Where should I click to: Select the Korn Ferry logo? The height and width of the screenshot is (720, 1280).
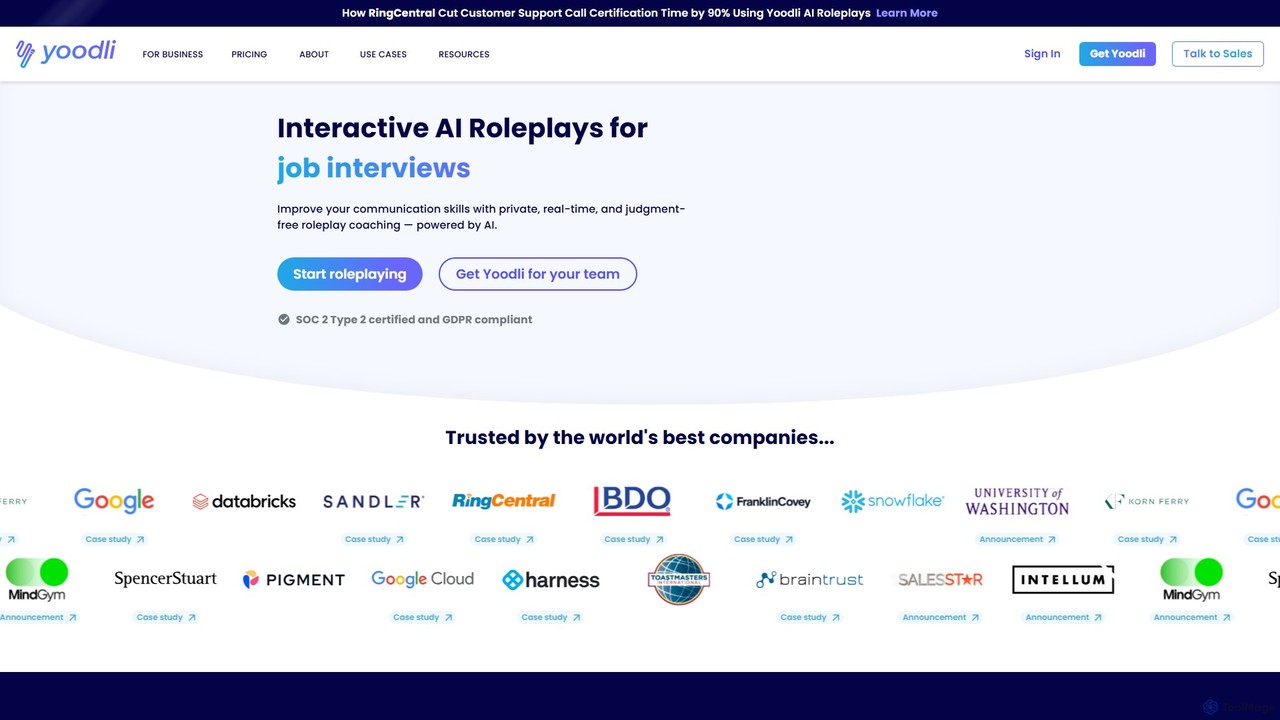pyautogui.click(x=1147, y=501)
